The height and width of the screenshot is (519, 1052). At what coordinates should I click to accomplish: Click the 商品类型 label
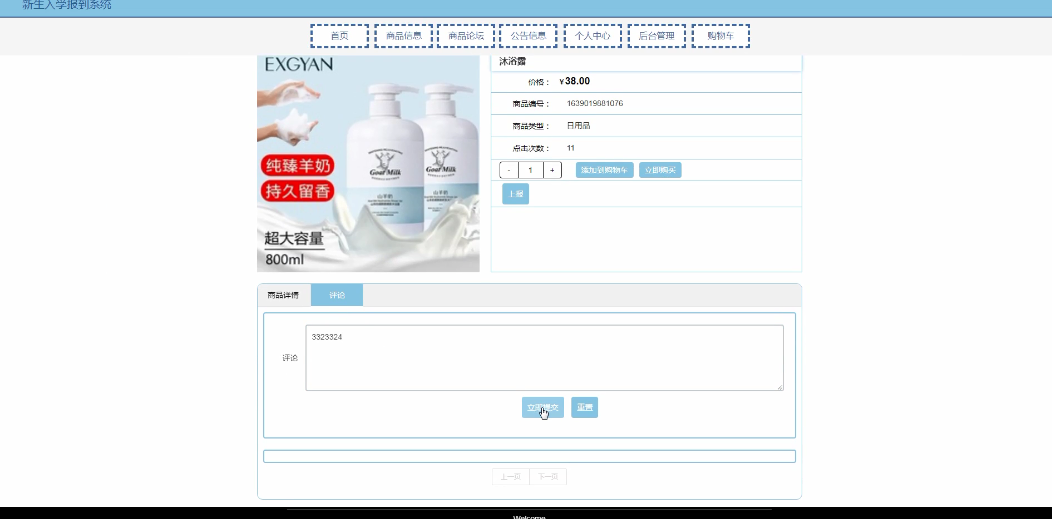(x=531, y=126)
